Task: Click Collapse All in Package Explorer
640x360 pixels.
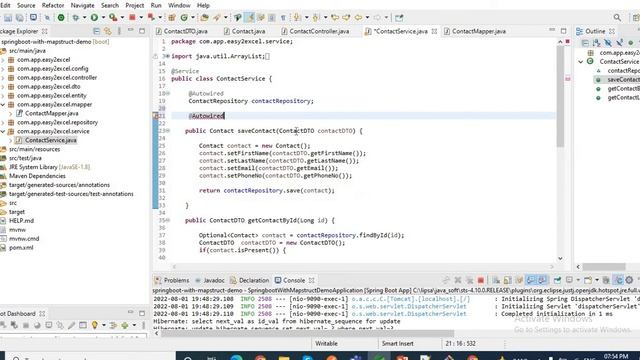Action: pos(96,31)
